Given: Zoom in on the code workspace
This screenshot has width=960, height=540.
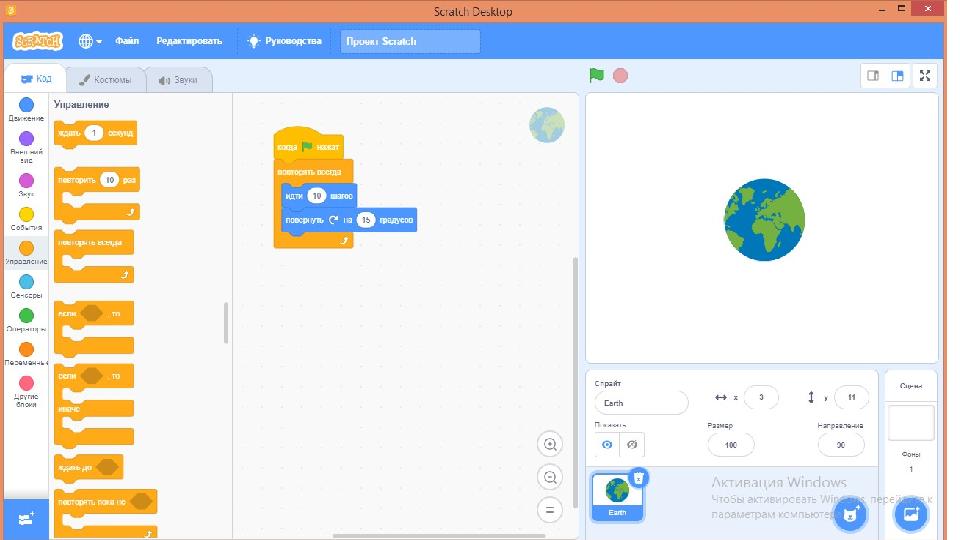Looking at the screenshot, I should 550,444.
